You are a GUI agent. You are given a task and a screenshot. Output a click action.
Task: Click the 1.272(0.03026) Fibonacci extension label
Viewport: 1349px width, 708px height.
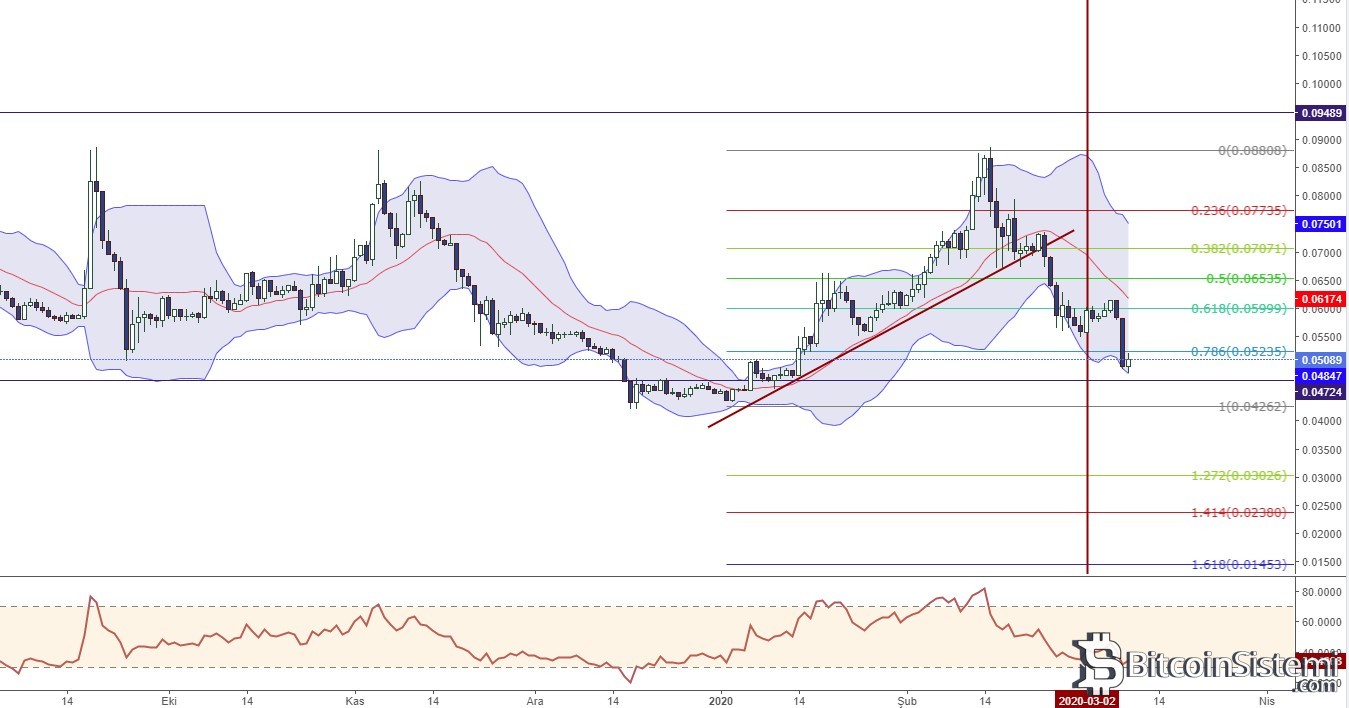(x=1238, y=476)
